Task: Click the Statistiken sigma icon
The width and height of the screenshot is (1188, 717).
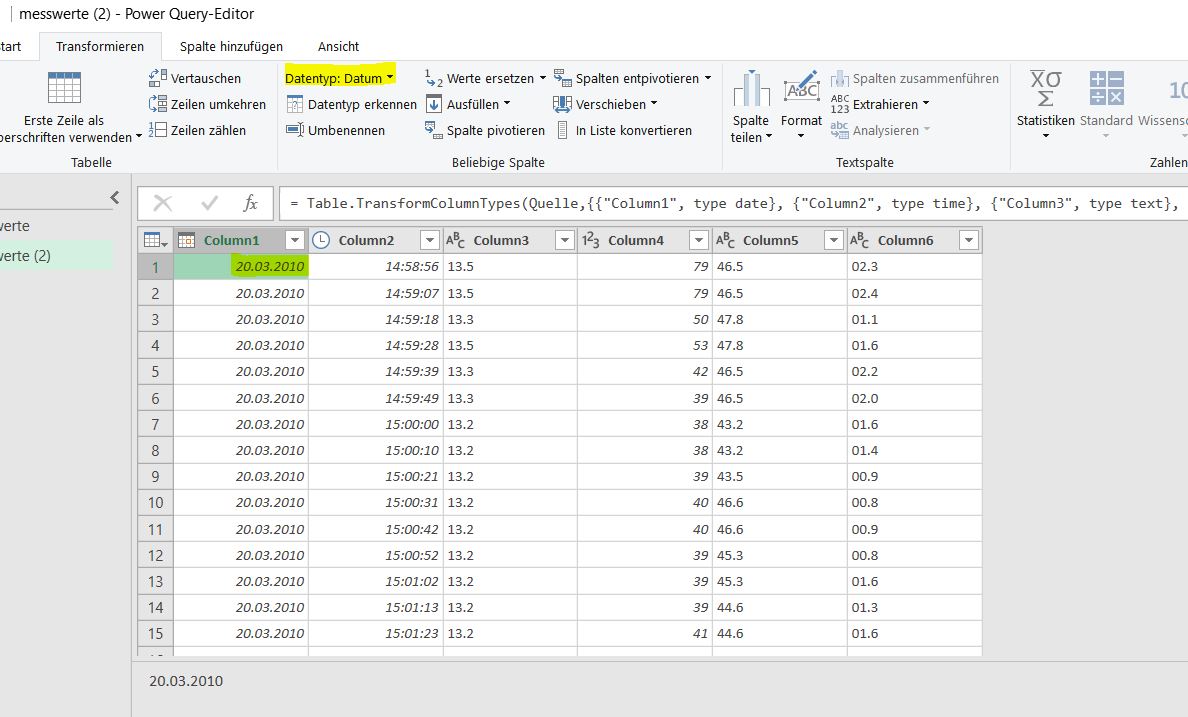Action: click(1046, 89)
